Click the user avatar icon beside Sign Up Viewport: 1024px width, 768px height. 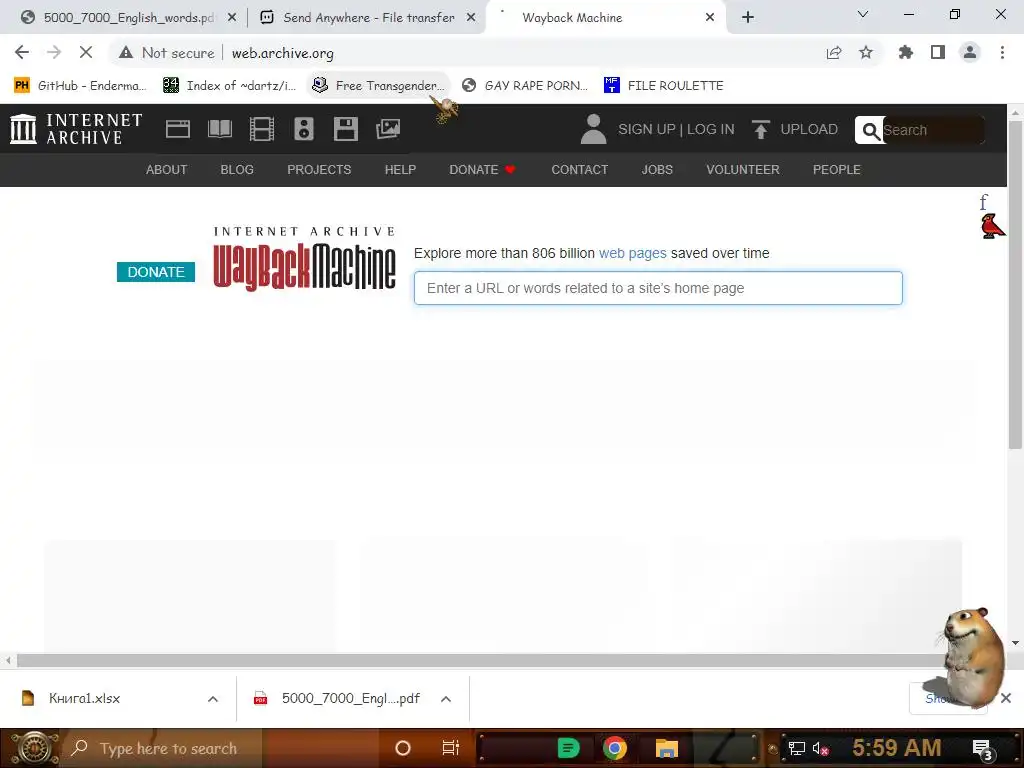[593, 129]
